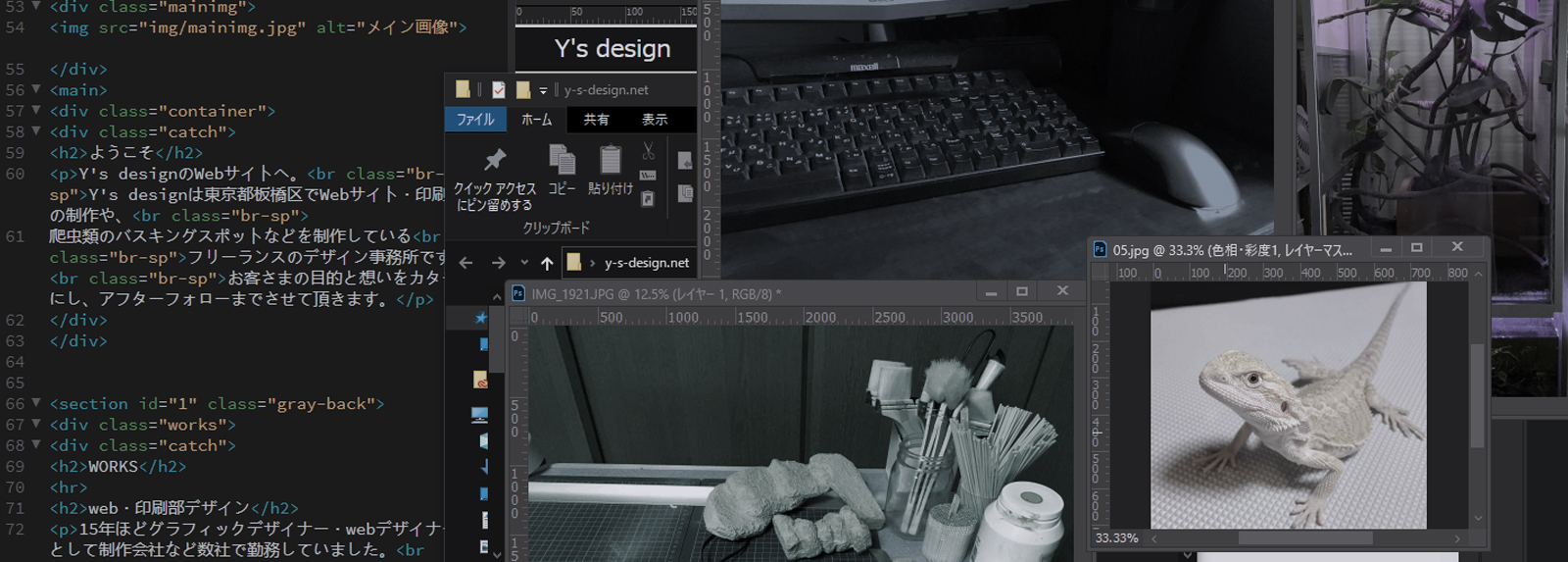Viewport: 1568px width, 562px height.
Task: Click the line number 60 in code editor
Action: pos(15,174)
